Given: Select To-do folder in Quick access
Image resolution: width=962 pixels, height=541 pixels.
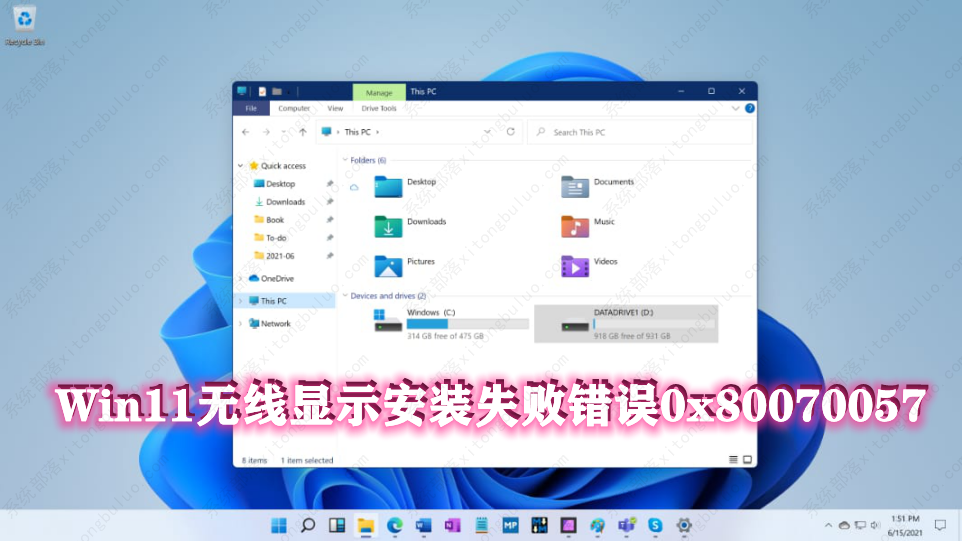Looking at the screenshot, I should [276, 238].
